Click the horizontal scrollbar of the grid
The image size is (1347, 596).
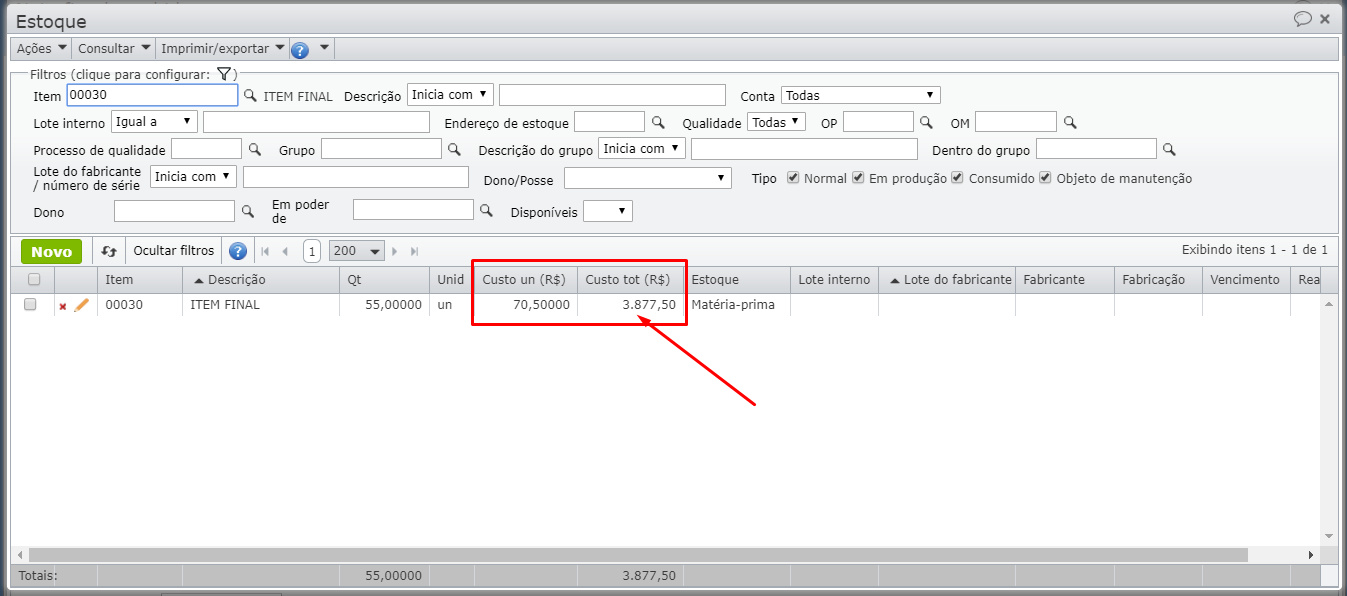pyautogui.click(x=638, y=554)
